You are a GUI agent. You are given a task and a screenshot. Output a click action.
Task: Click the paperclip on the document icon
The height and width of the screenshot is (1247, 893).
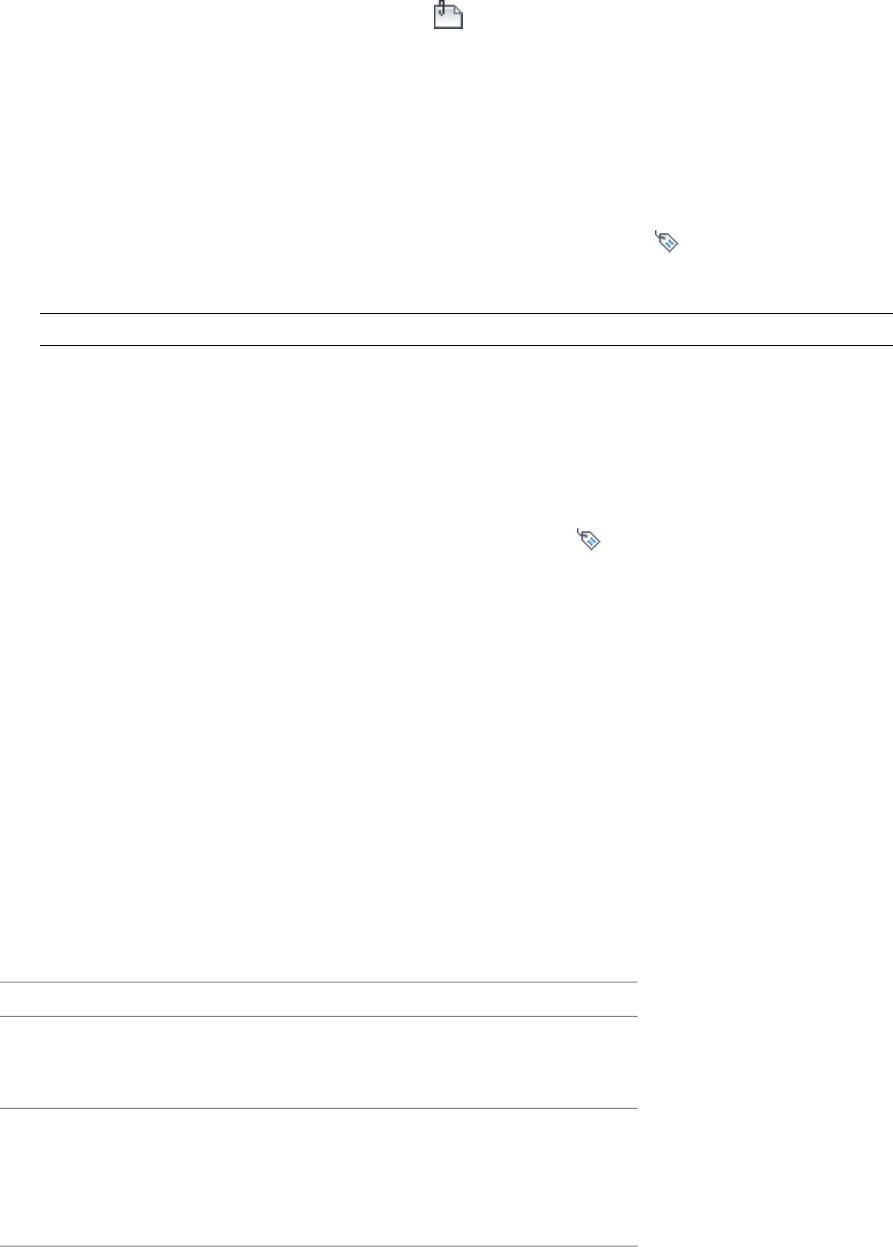[x=439, y=10]
